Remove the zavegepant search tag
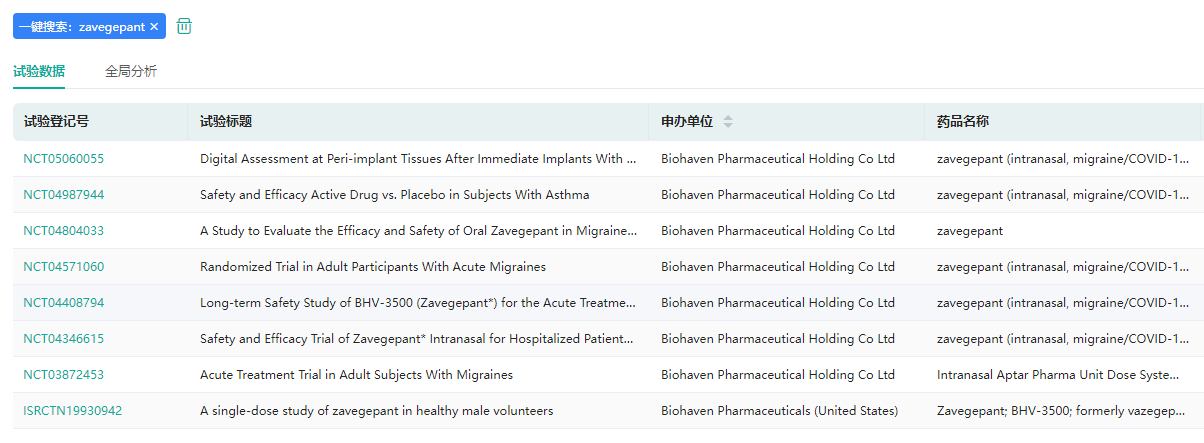Image resolution: width=1204 pixels, height=443 pixels. [x=154, y=27]
